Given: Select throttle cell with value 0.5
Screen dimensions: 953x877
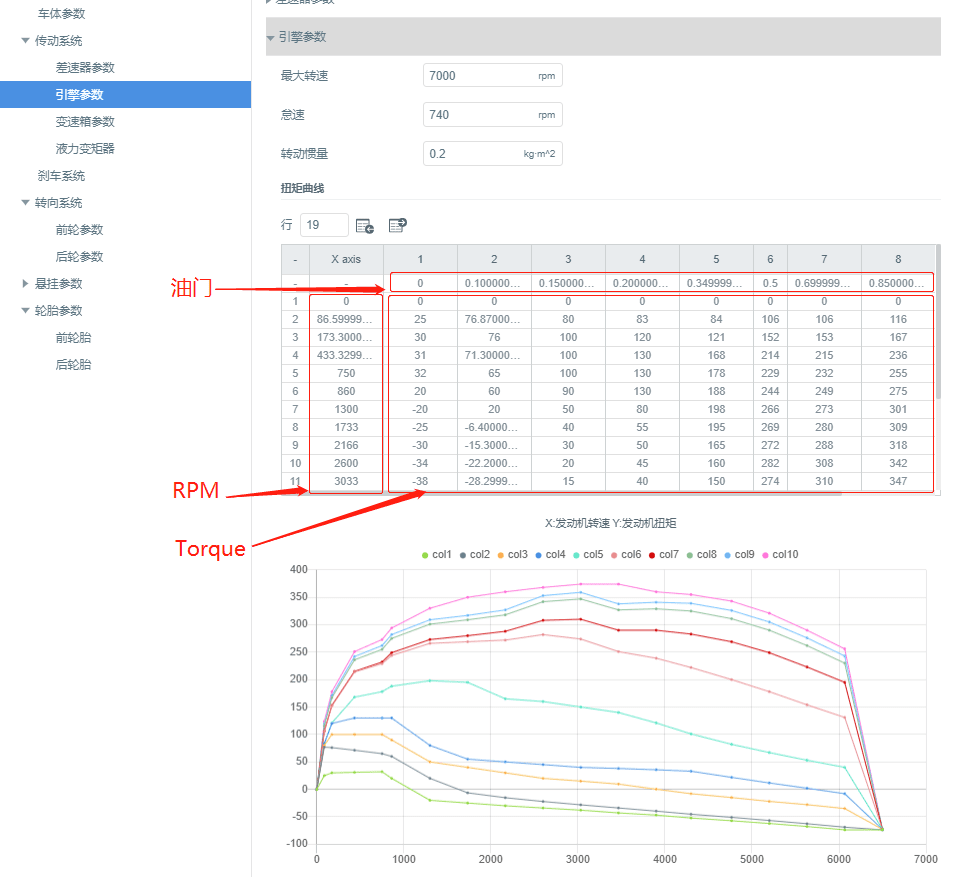Looking at the screenshot, I should [x=770, y=283].
